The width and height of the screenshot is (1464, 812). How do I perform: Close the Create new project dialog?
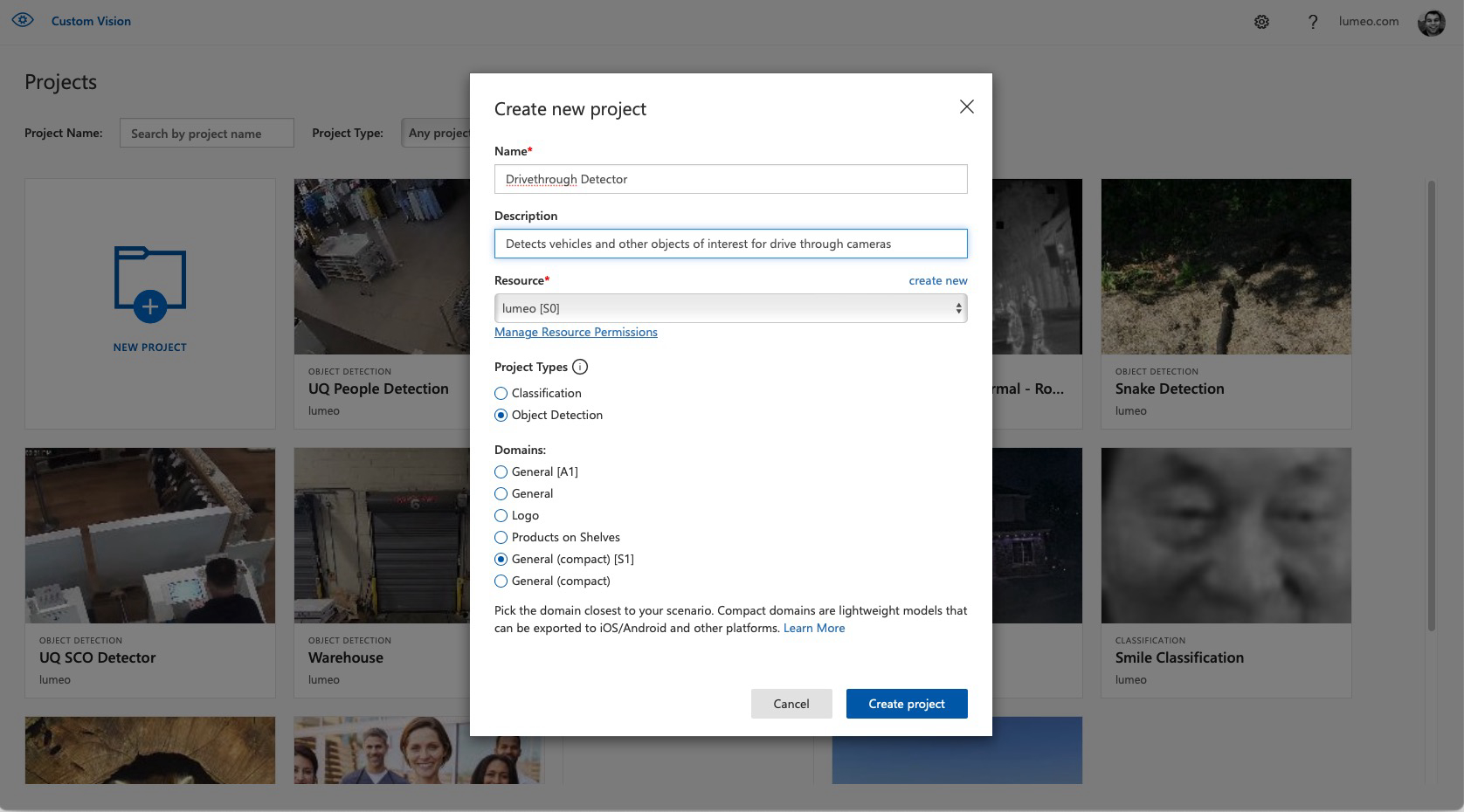(966, 107)
